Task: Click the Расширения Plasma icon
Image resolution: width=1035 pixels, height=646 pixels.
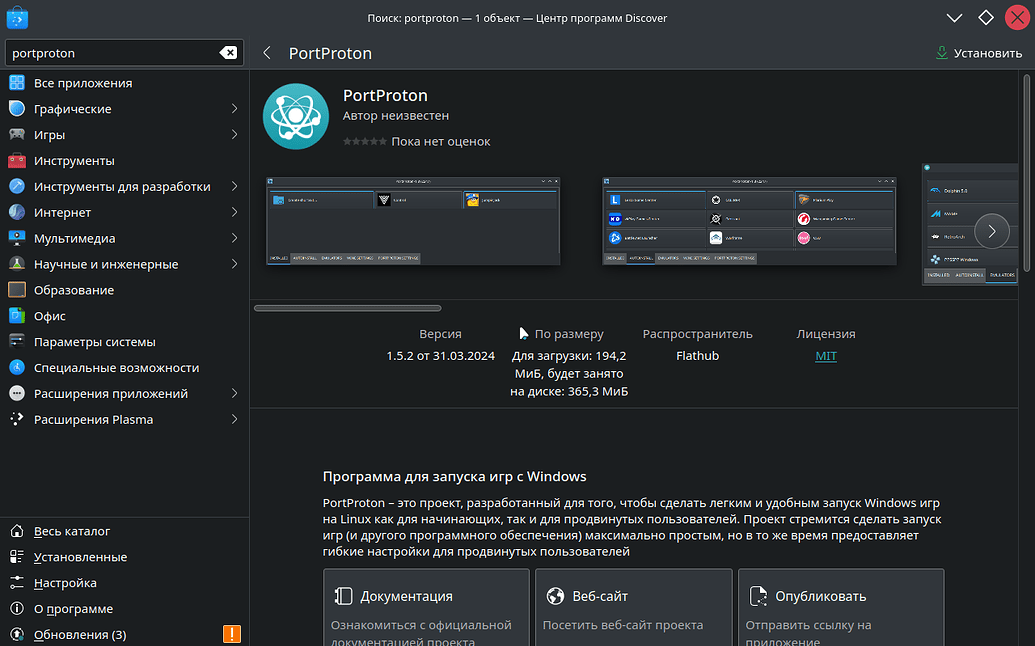Action: pyautogui.click(x=17, y=419)
